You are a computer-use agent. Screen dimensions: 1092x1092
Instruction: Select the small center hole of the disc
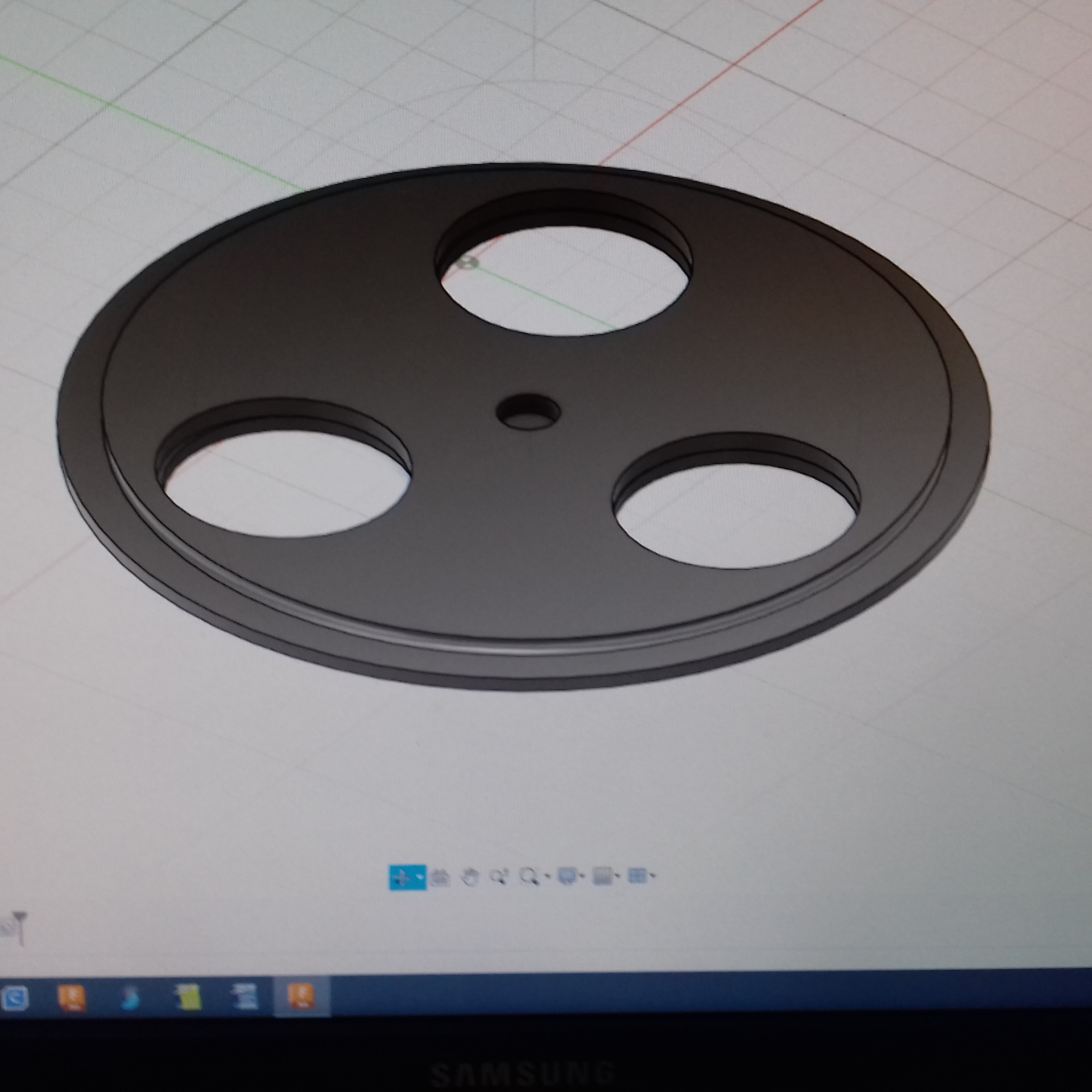(528, 412)
